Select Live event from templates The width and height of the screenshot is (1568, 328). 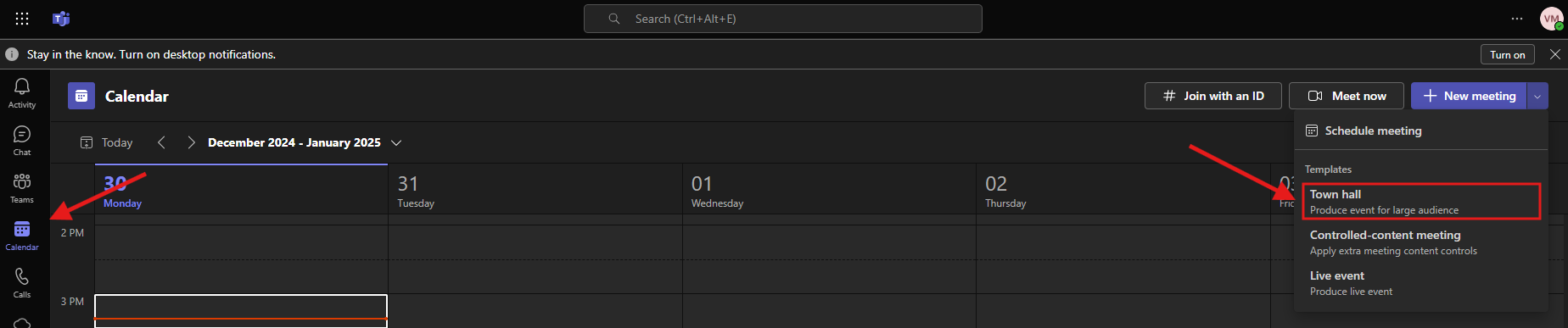point(1421,283)
